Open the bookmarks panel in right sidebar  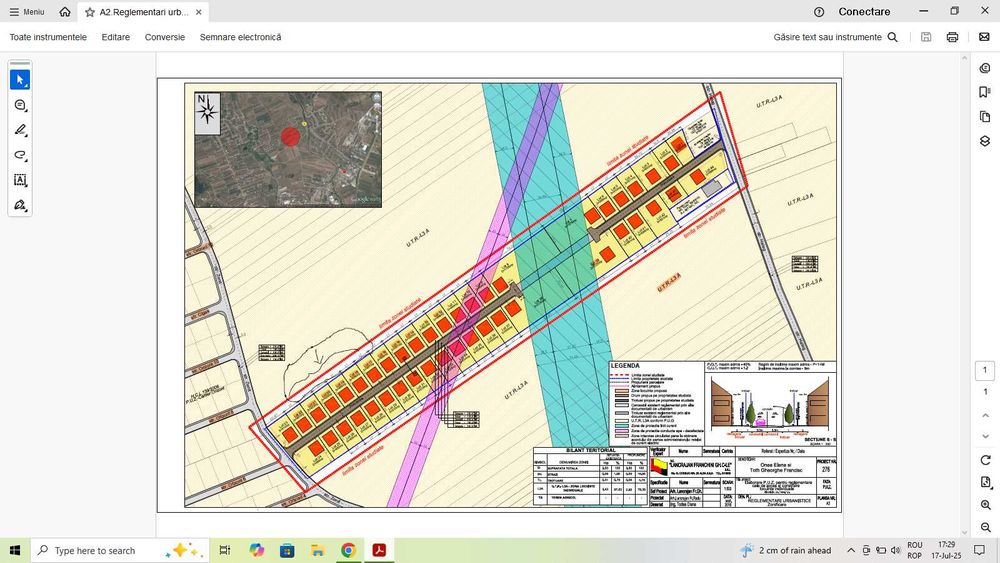pyautogui.click(x=985, y=92)
